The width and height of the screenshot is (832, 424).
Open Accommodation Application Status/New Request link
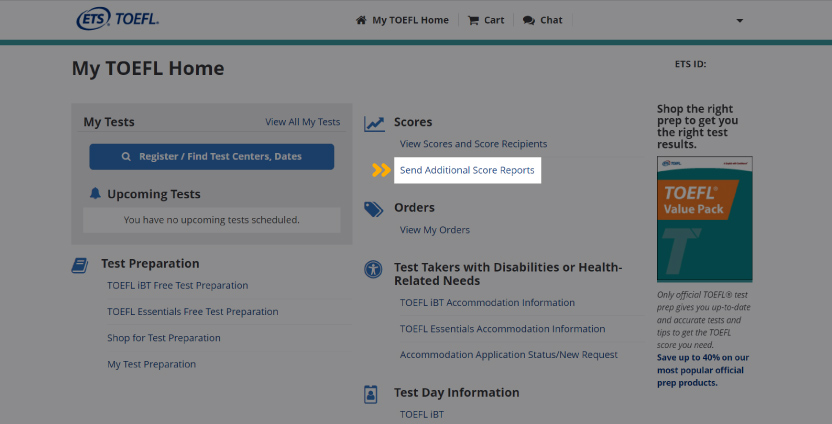509,354
